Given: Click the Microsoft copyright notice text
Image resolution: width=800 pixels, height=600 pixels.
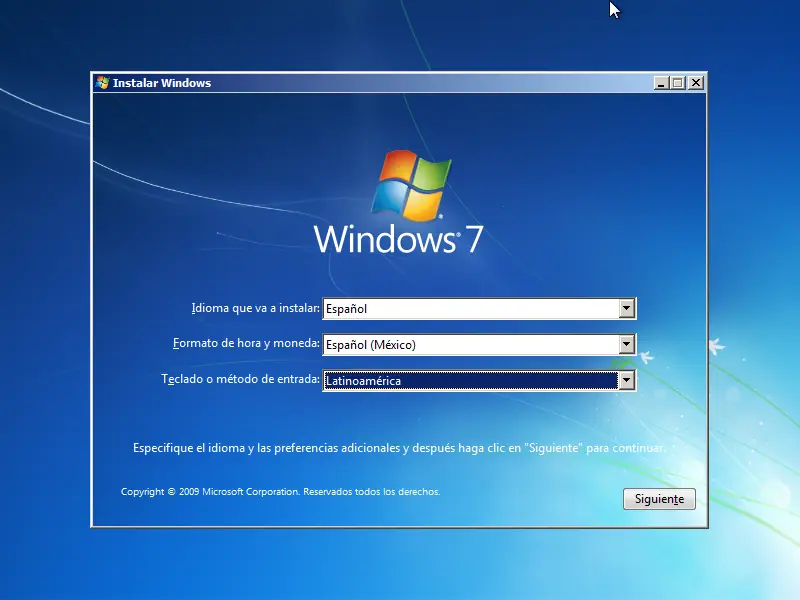Looking at the screenshot, I should click(280, 492).
